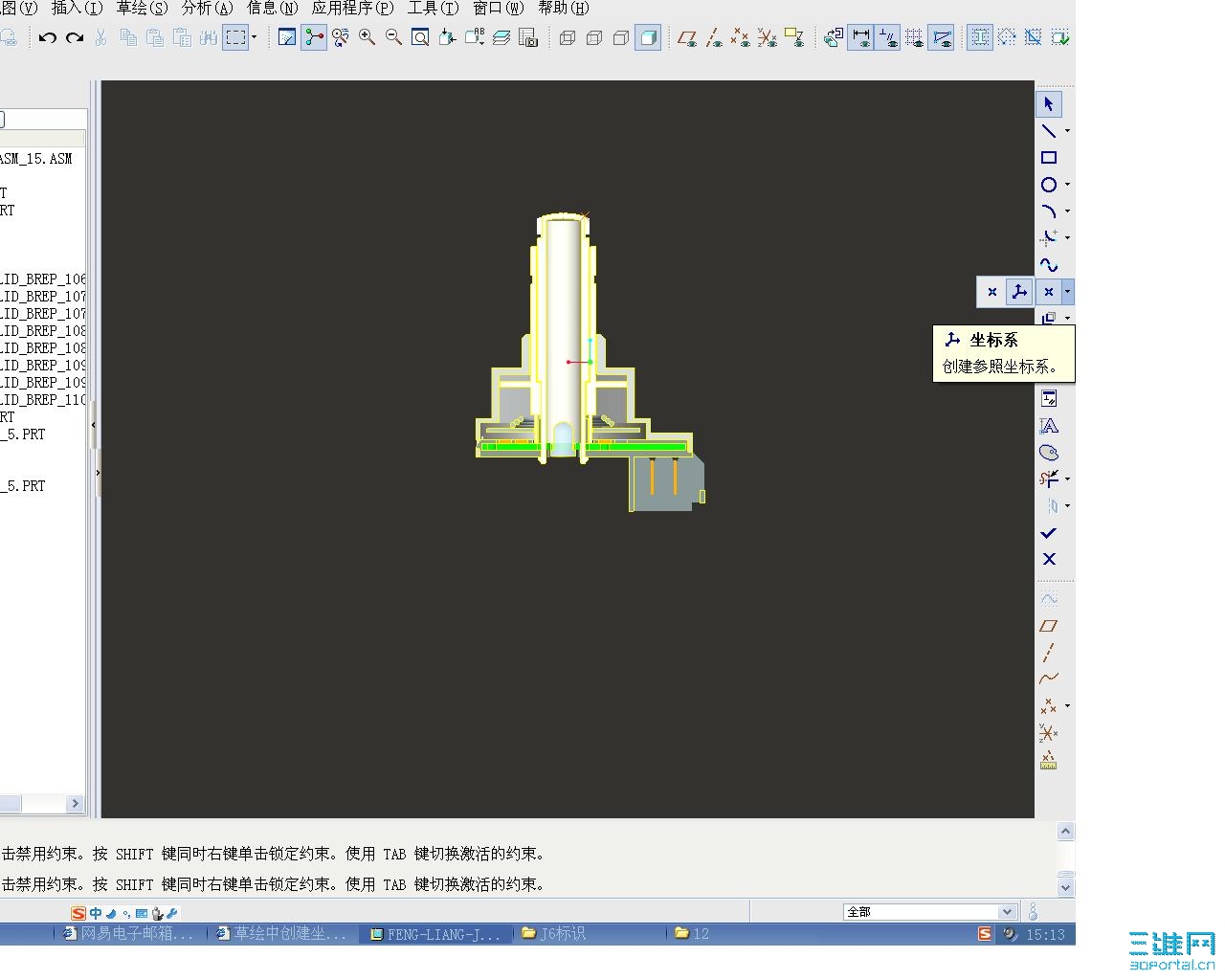Viewport: 1225px width, 980px height.
Task: Cancel the sketch with the X
Action: click(1049, 559)
